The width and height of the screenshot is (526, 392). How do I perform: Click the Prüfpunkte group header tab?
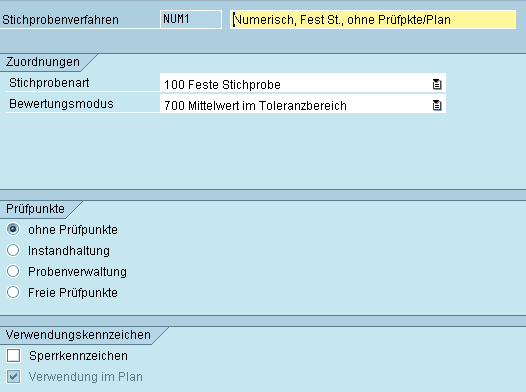click(35, 209)
